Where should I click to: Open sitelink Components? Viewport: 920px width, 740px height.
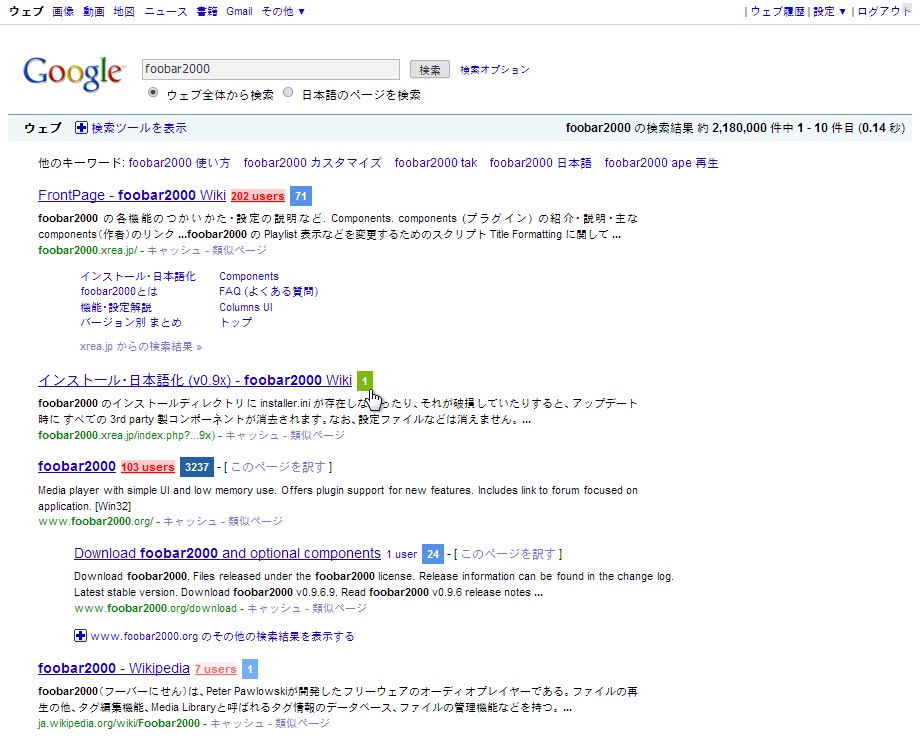(x=249, y=276)
